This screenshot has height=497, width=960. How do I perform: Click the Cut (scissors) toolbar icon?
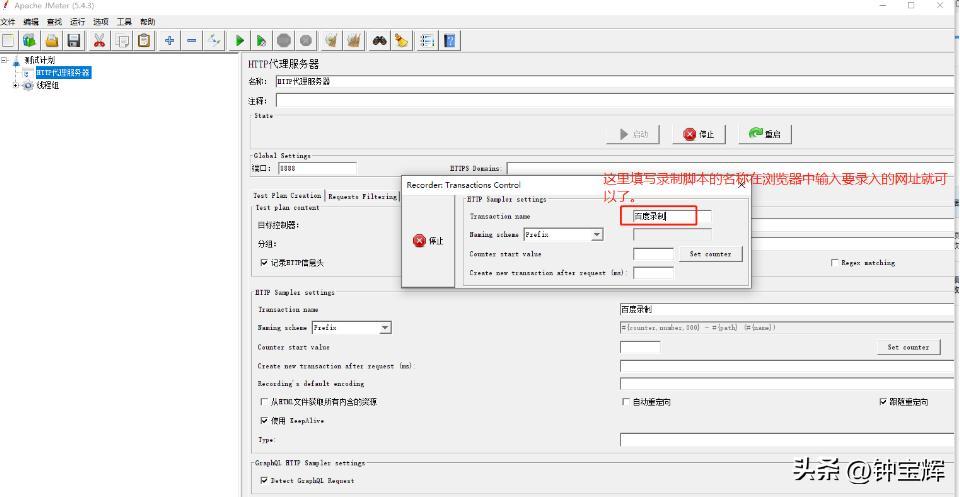pyautogui.click(x=99, y=40)
